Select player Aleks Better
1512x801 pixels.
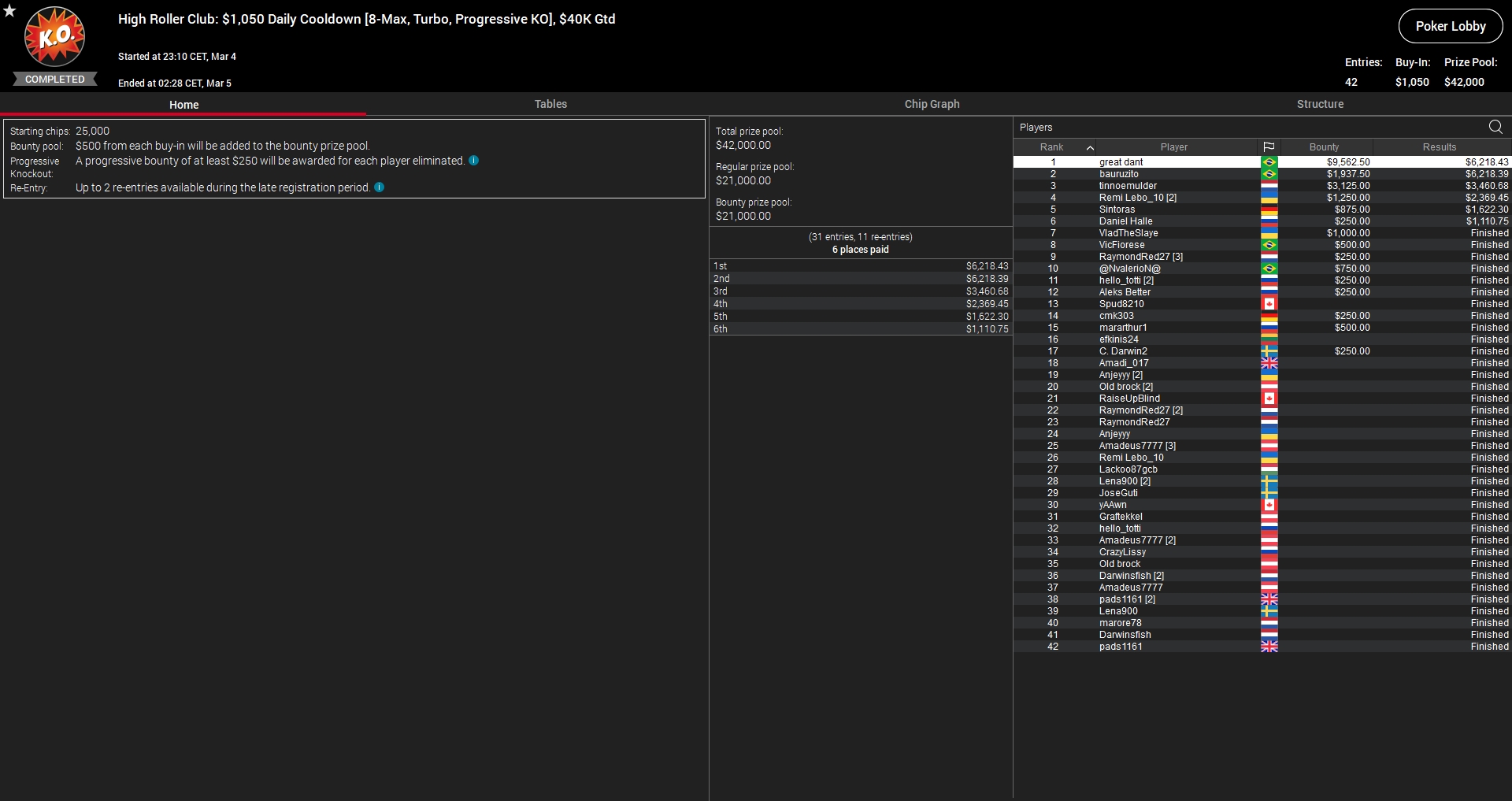pyautogui.click(x=1262, y=292)
